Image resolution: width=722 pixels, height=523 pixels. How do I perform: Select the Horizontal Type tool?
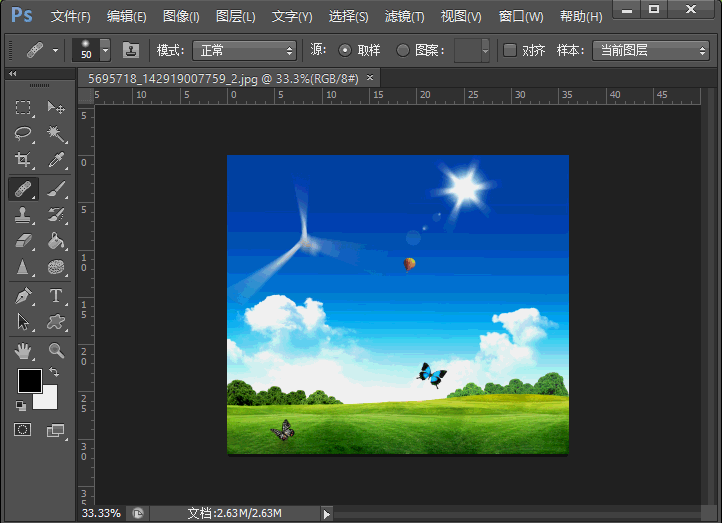(x=56, y=295)
